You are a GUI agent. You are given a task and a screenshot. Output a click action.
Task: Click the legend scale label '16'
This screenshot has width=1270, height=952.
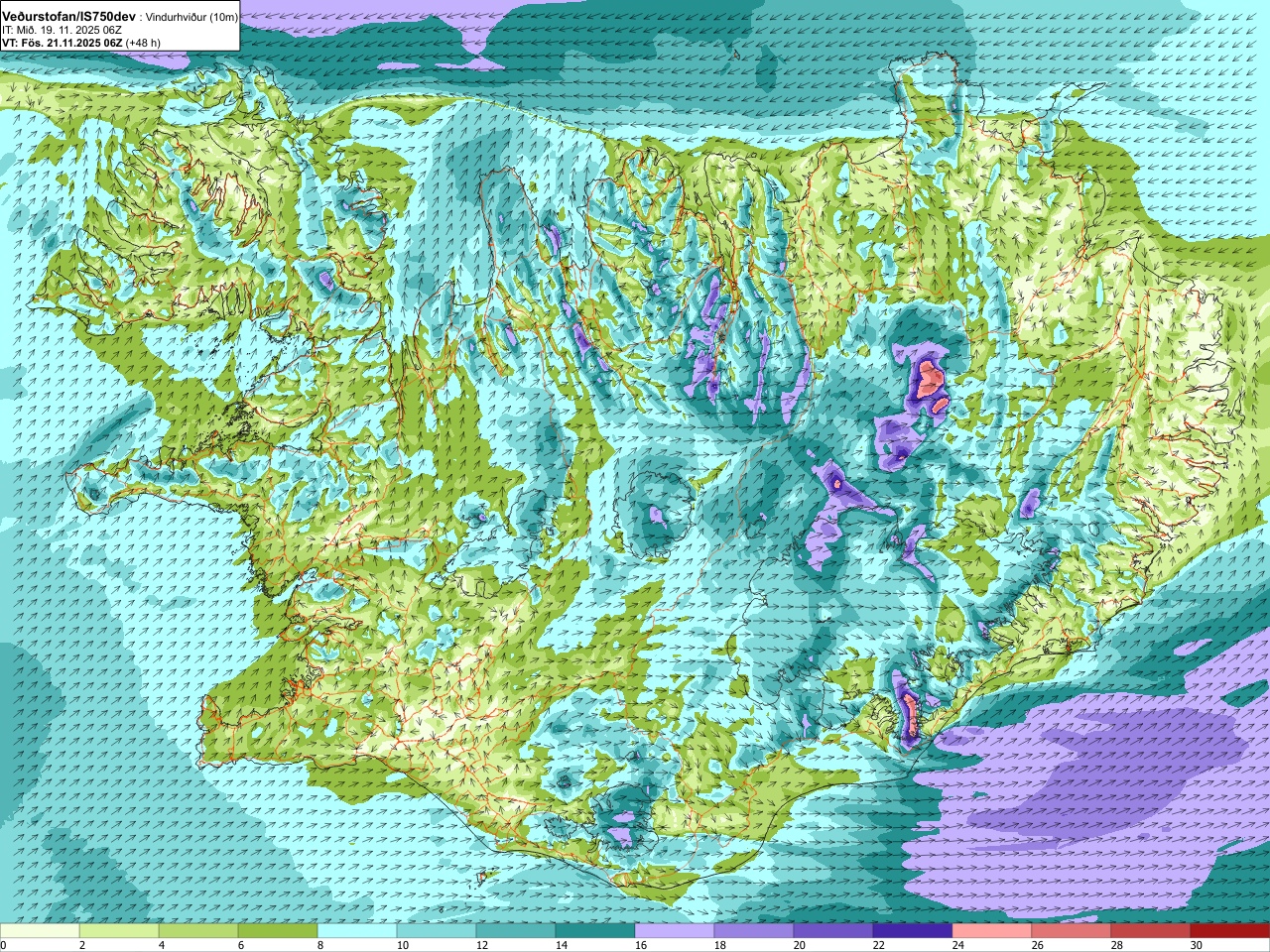(640, 945)
